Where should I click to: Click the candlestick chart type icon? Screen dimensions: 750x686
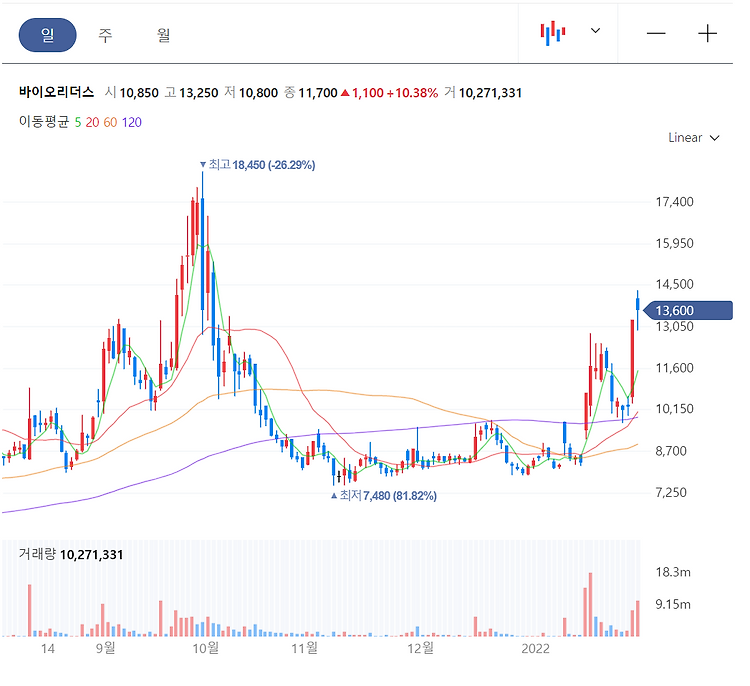553,33
